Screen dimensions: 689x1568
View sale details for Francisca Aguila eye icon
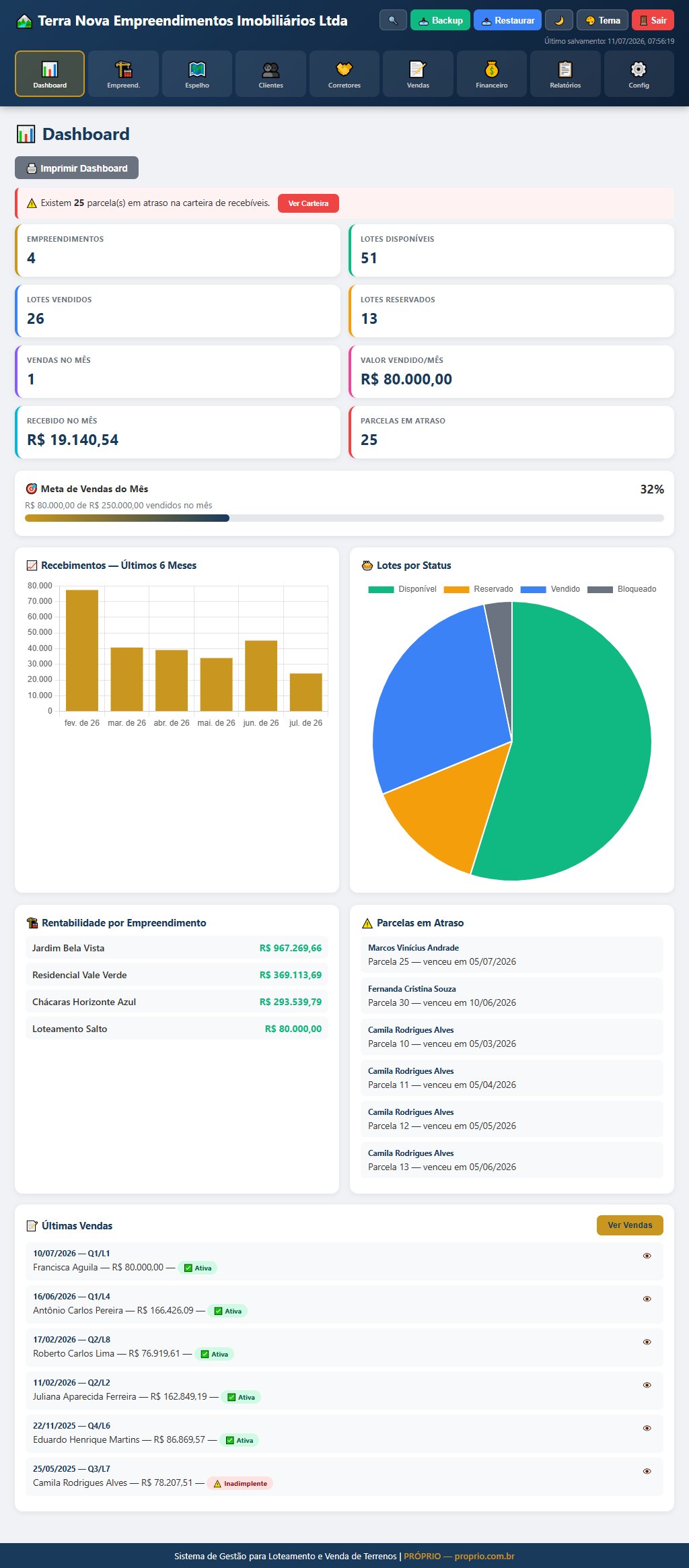point(647,1256)
